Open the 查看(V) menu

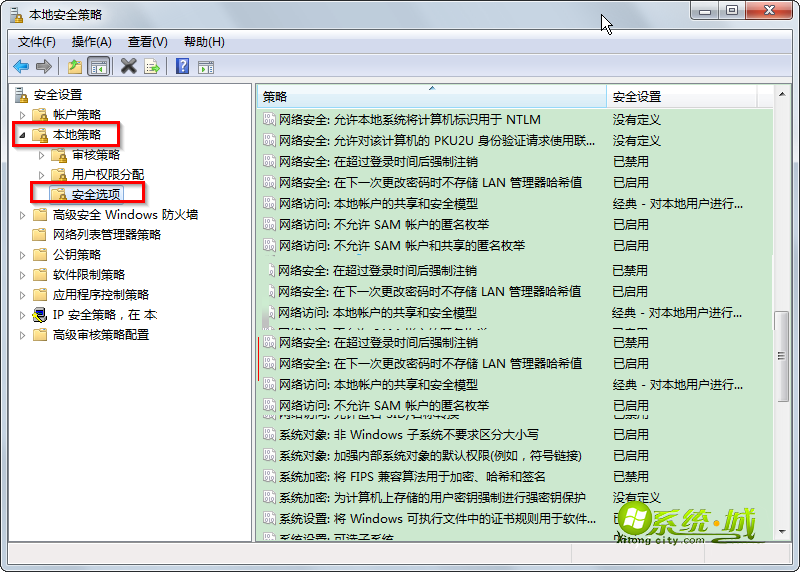[x=148, y=42]
